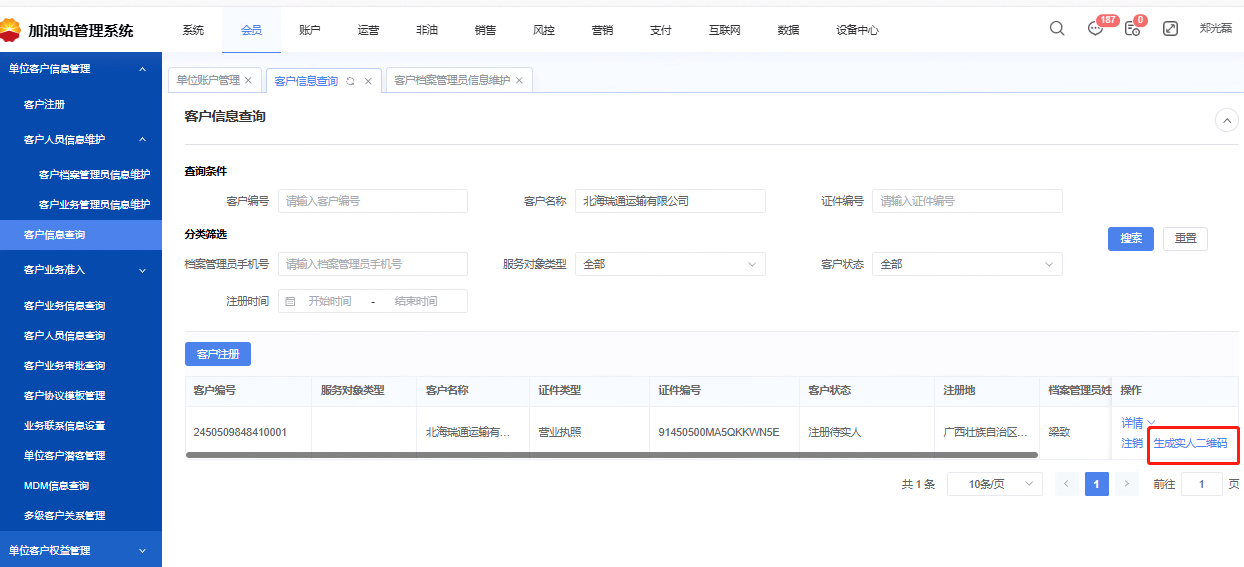This screenshot has height=567, width=1244.
Task: Collapse the query panel with the round arrow icon
Action: [1226, 120]
